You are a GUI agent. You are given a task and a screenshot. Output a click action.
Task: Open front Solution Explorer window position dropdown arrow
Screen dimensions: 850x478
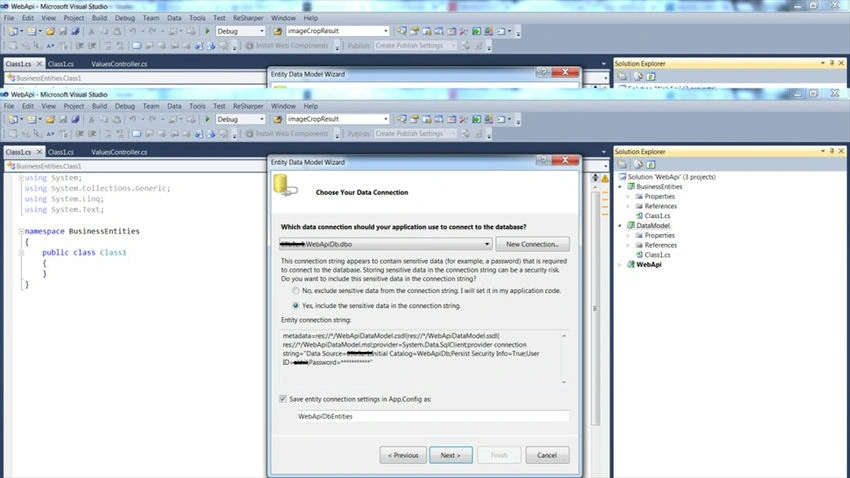[x=823, y=151]
